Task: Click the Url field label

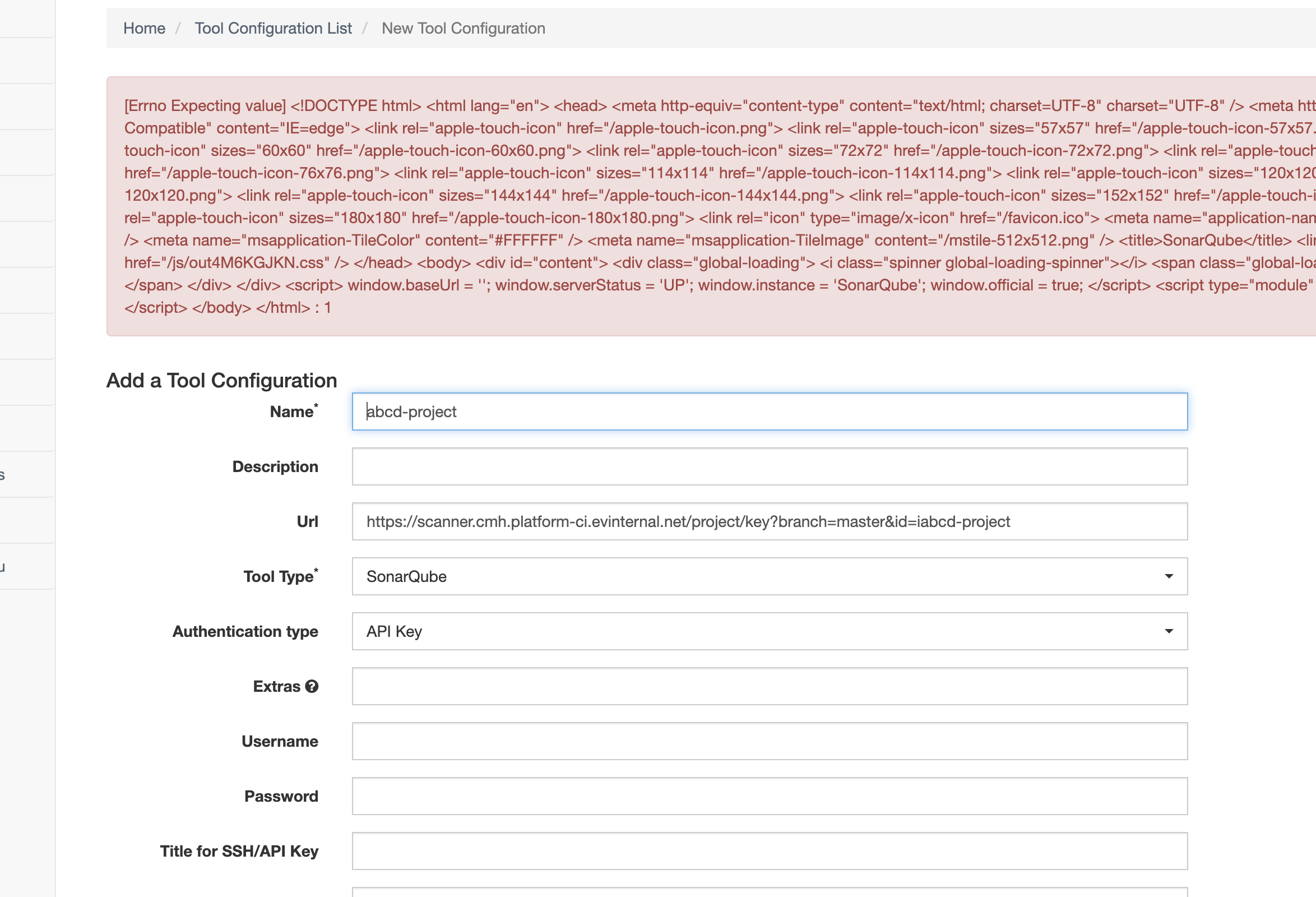Action: (x=308, y=521)
